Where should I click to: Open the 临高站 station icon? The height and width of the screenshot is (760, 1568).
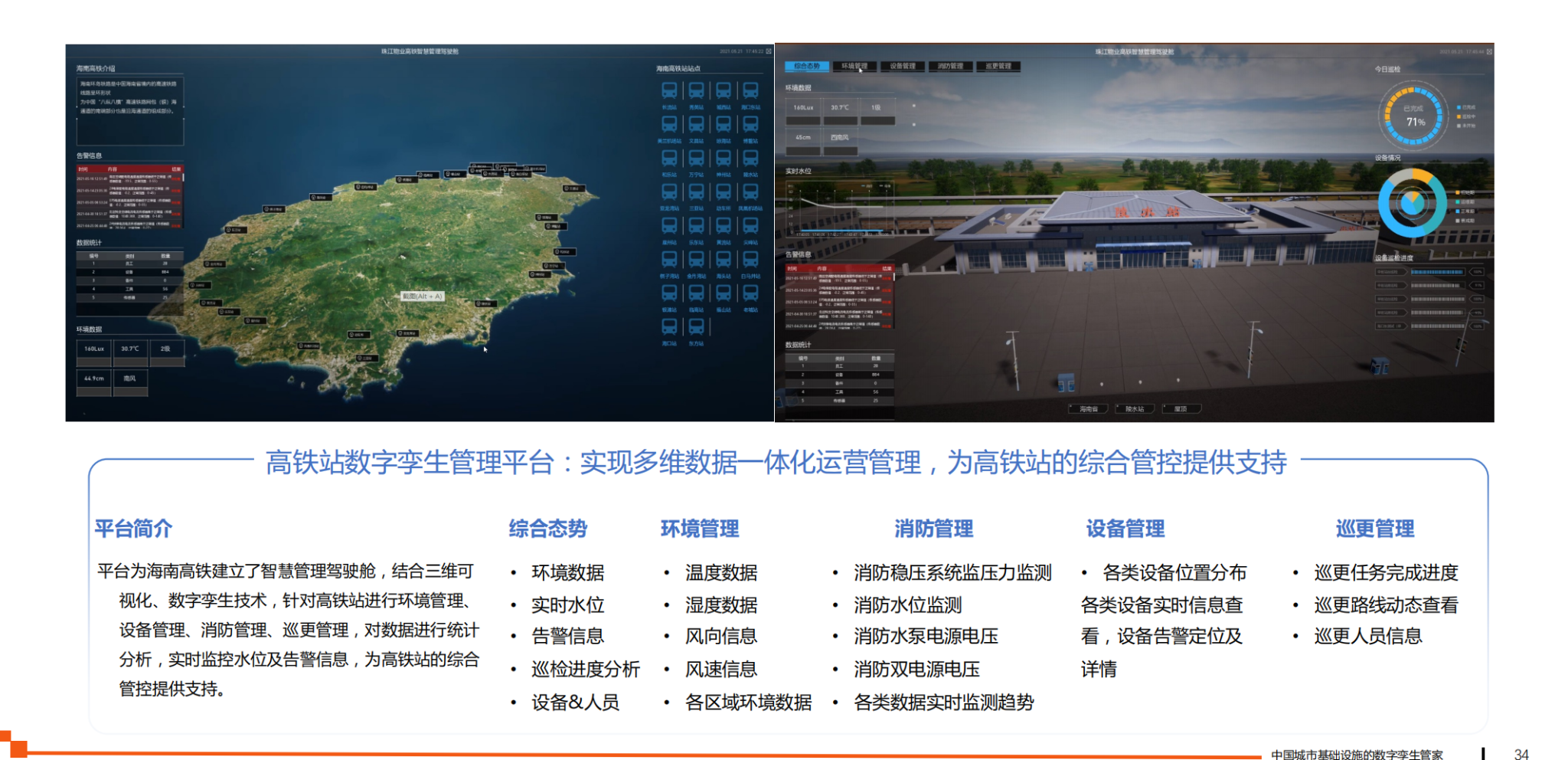[696, 293]
